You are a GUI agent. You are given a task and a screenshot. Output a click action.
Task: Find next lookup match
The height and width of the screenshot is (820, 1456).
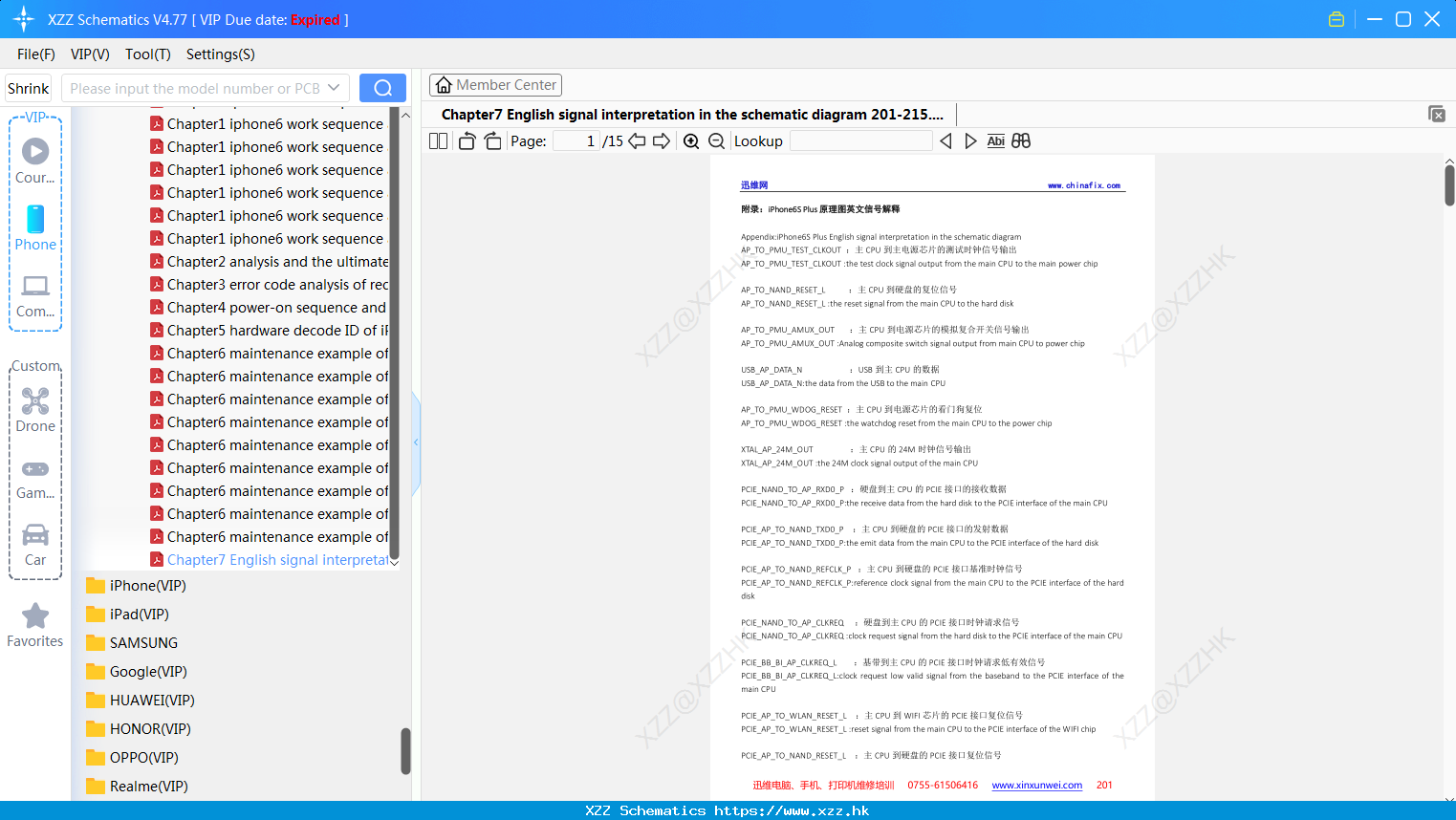click(x=970, y=140)
